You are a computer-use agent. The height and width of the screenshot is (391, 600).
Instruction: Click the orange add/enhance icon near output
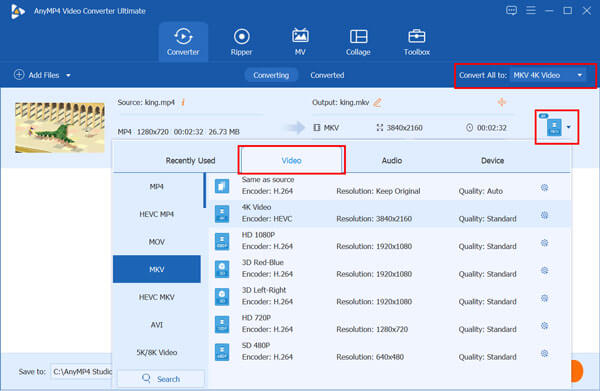coord(502,102)
